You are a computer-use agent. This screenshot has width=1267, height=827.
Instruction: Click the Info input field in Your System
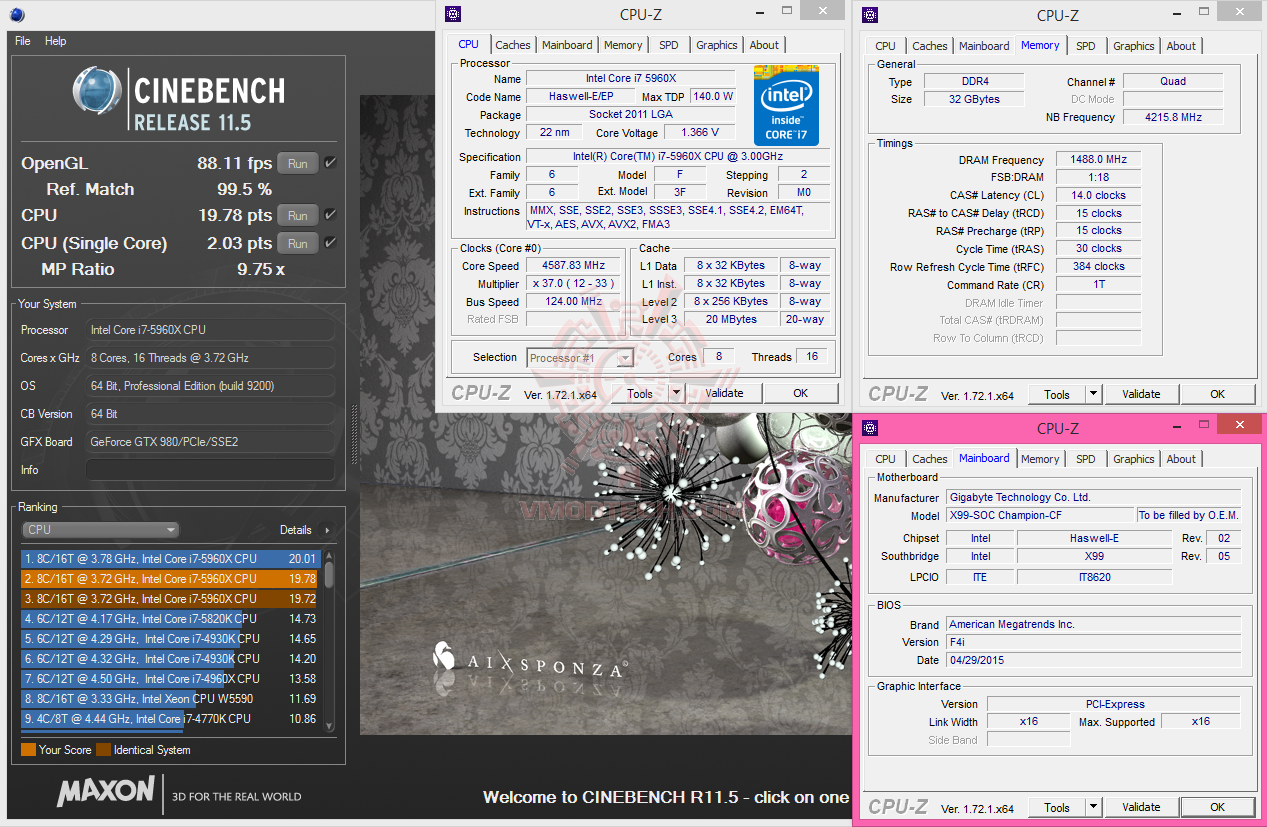(209, 470)
